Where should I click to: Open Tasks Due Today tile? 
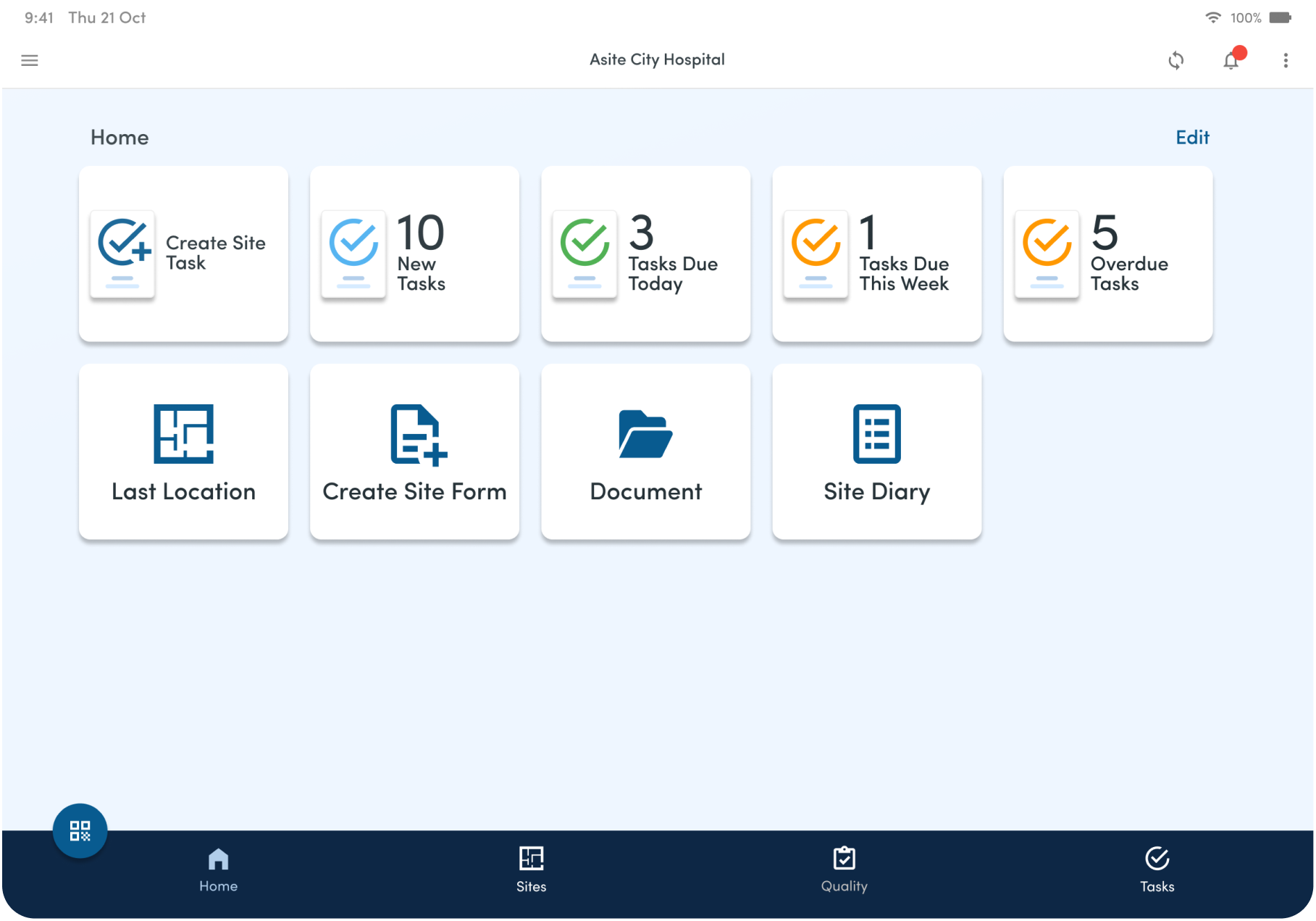645,254
